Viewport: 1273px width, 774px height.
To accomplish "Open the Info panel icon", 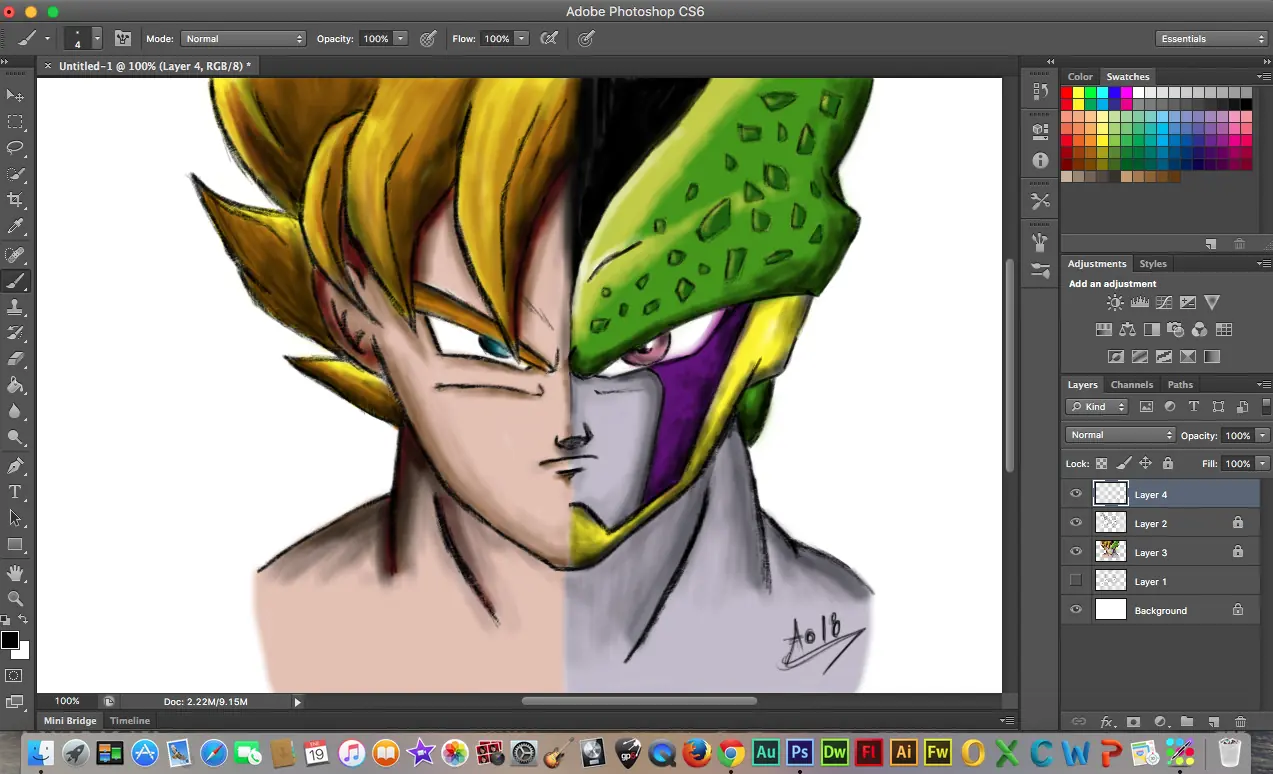I will pyautogui.click(x=1040, y=160).
